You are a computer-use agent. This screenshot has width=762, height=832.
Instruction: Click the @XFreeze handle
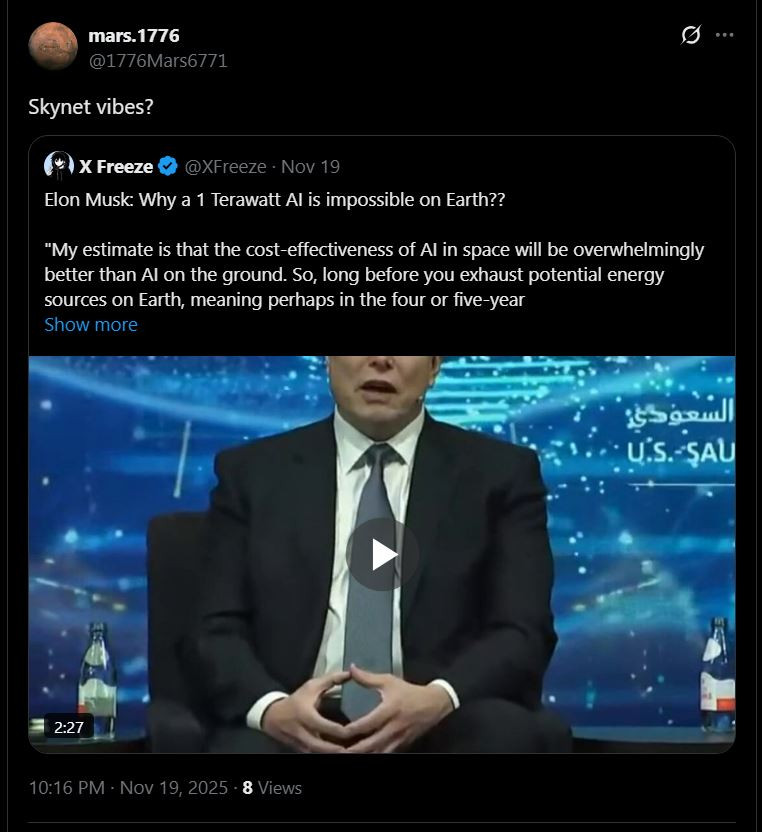[x=225, y=166]
